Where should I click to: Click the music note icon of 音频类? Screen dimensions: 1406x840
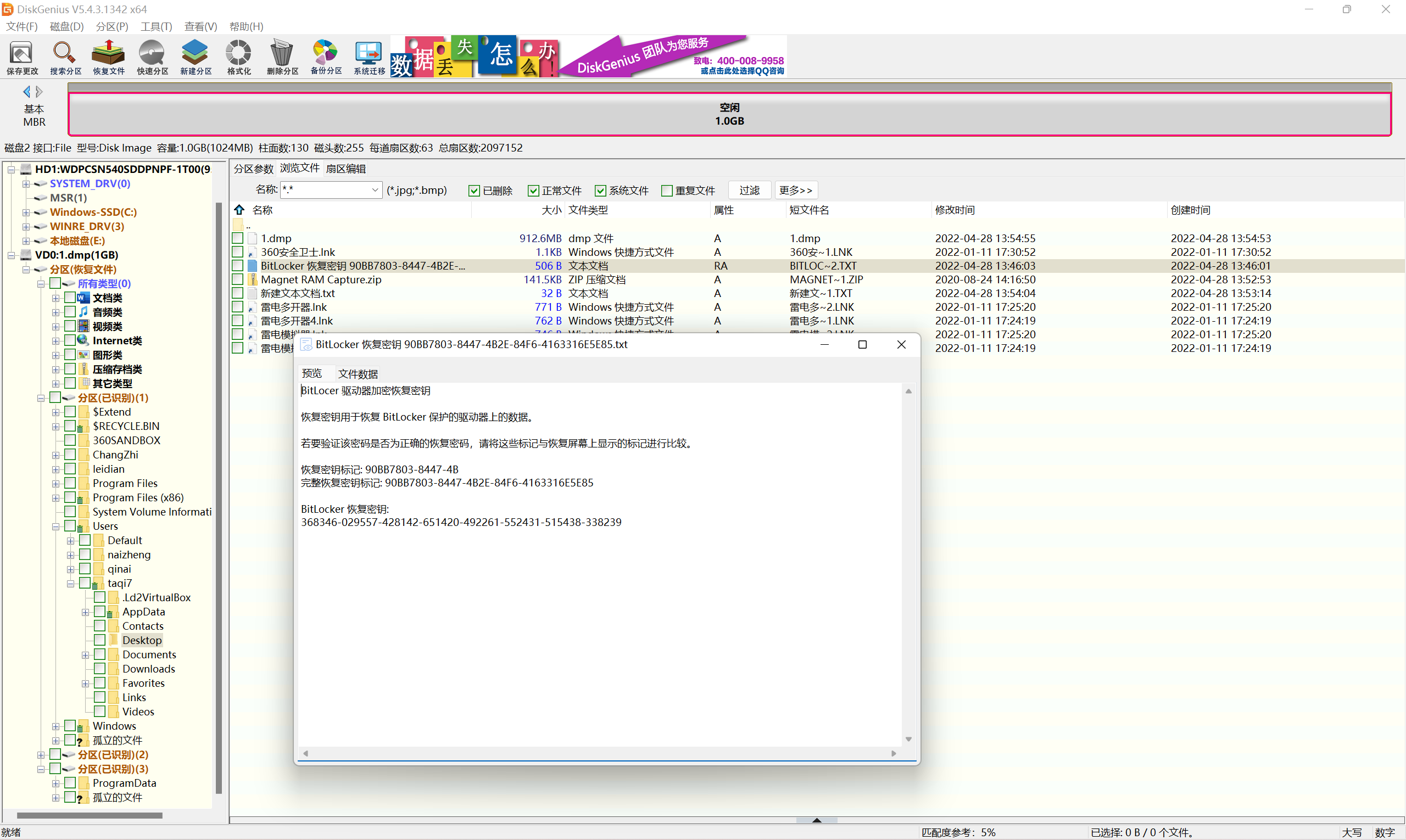[83, 312]
